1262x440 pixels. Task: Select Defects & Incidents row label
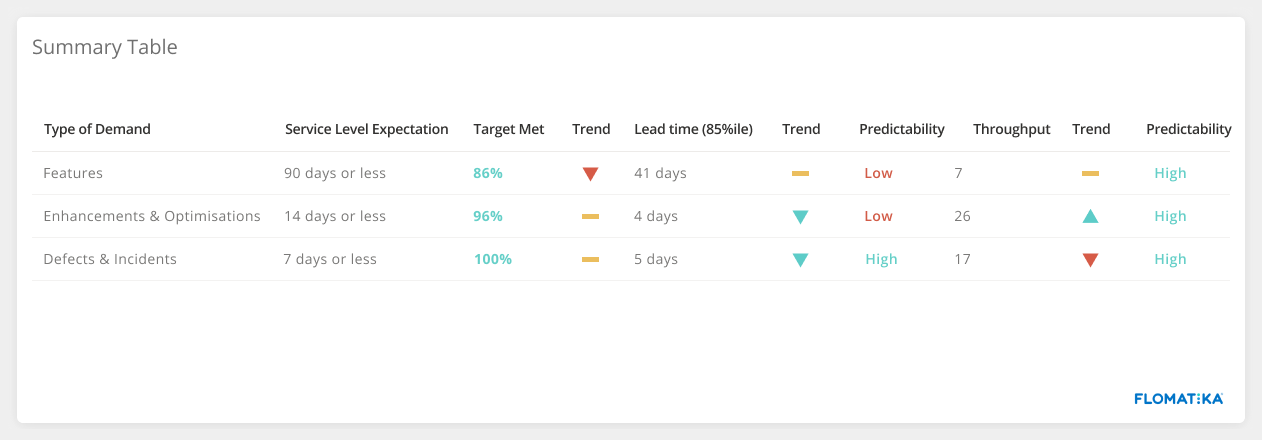110,259
